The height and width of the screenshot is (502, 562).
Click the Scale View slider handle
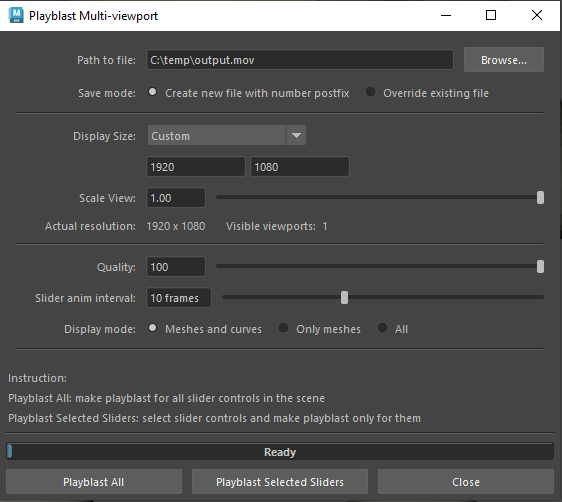pos(540,197)
